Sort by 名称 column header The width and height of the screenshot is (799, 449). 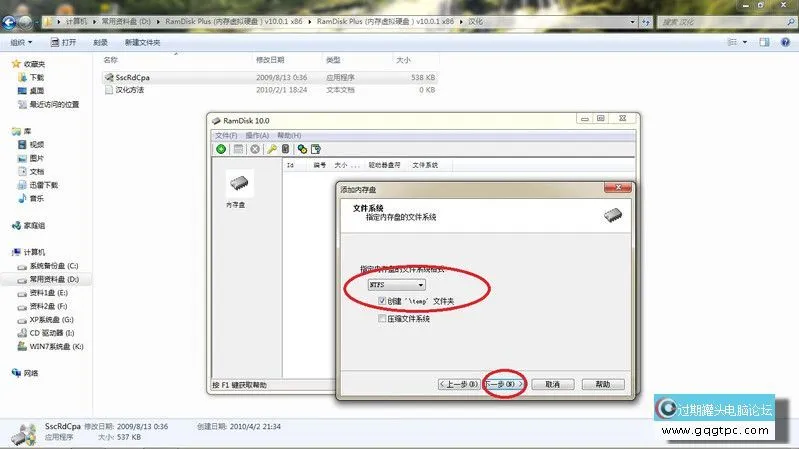[111, 60]
